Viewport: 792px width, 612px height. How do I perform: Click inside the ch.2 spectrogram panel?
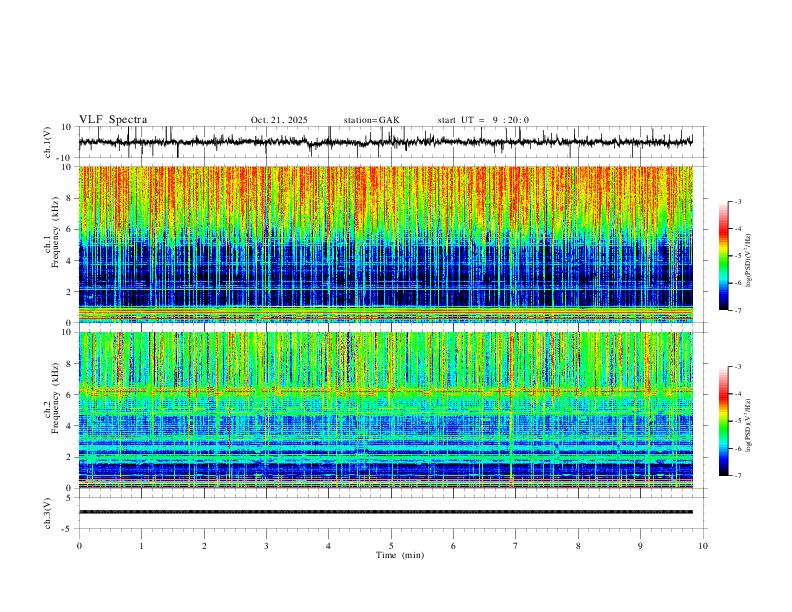386,410
